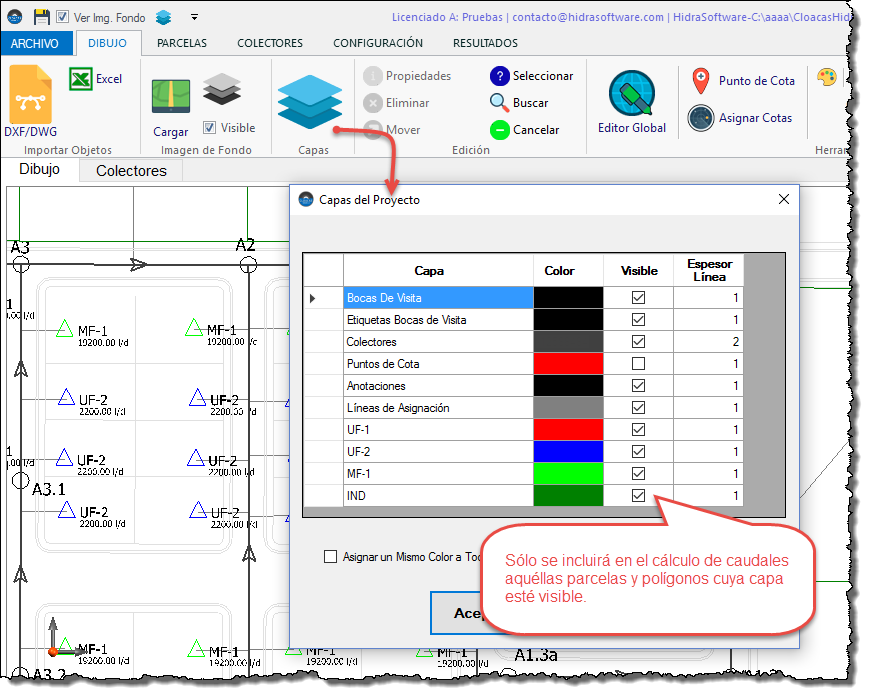Open the DXF/DWG import tool
This screenshot has height=695, width=869.
pyautogui.click(x=30, y=101)
